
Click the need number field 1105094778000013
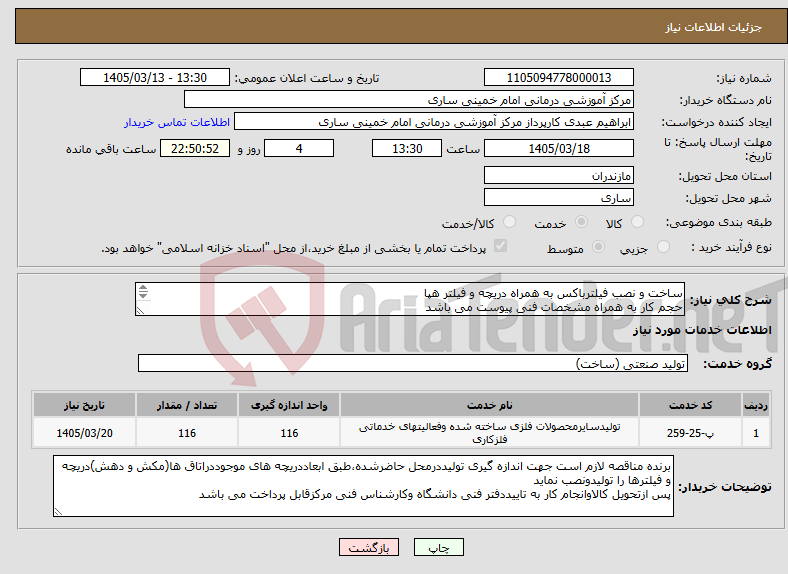558,77
